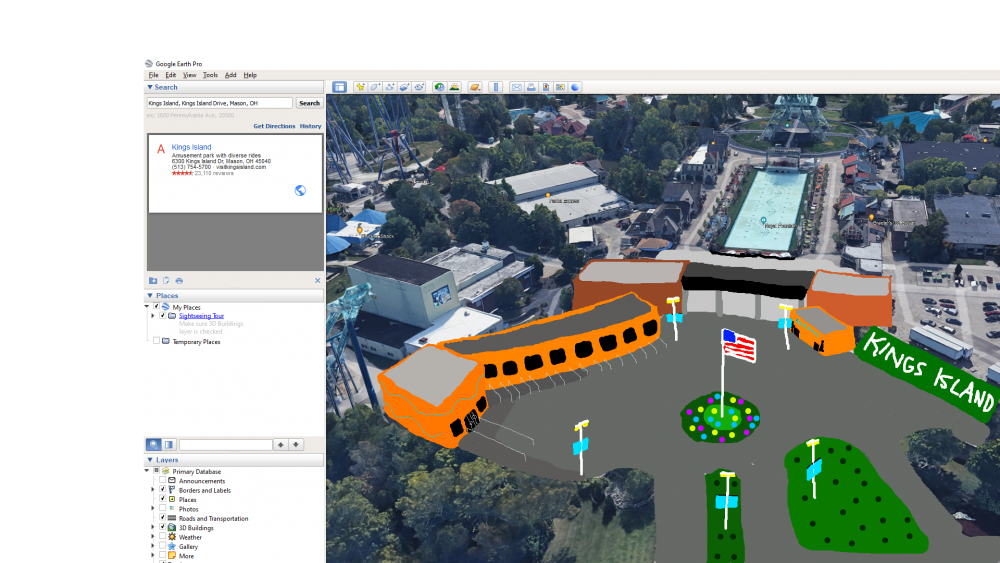This screenshot has height=563, width=1000.
Task: Open the View menu
Action: [x=189, y=75]
